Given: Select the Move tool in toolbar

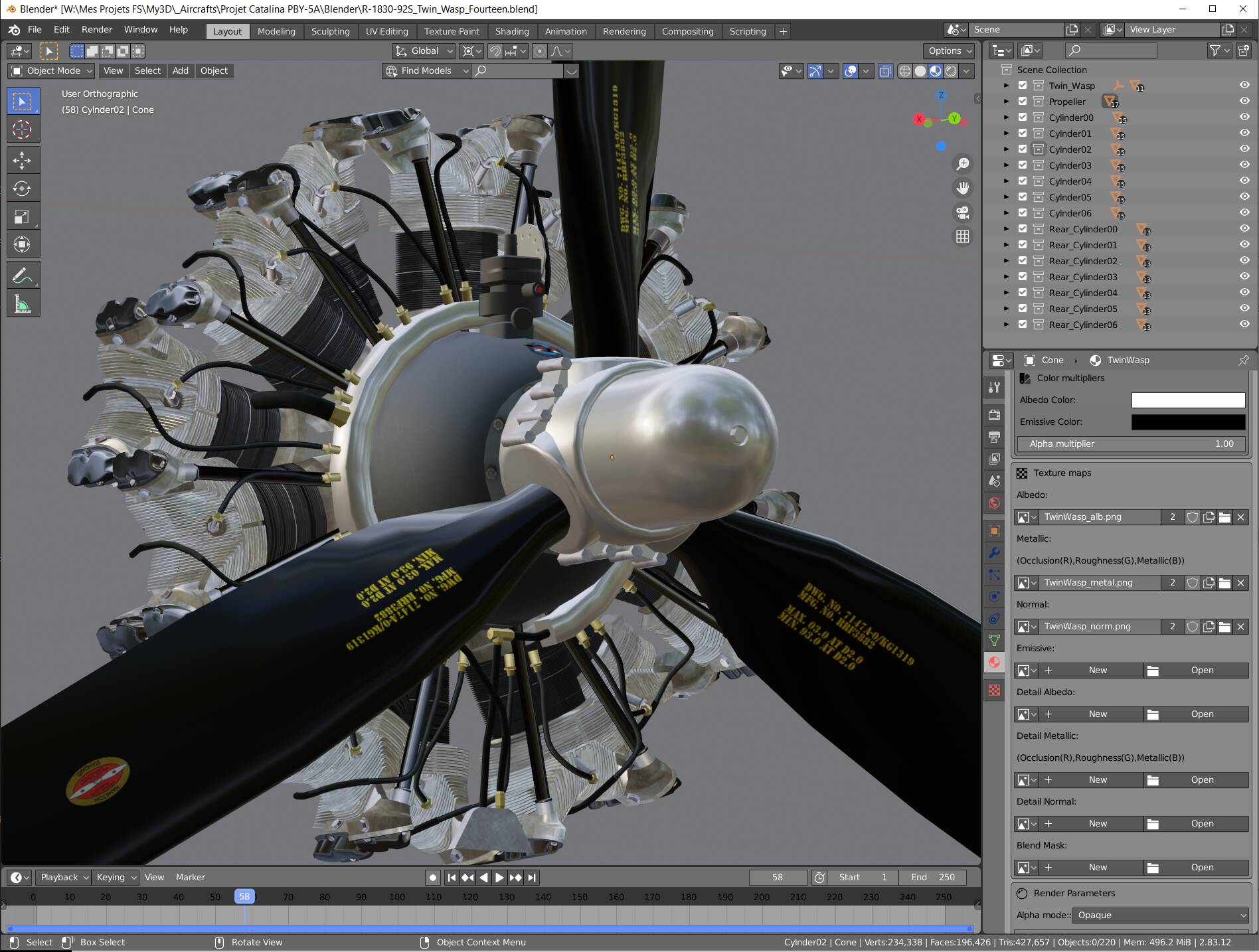Looking at the screenshot, I should click(x=22, y=160).
